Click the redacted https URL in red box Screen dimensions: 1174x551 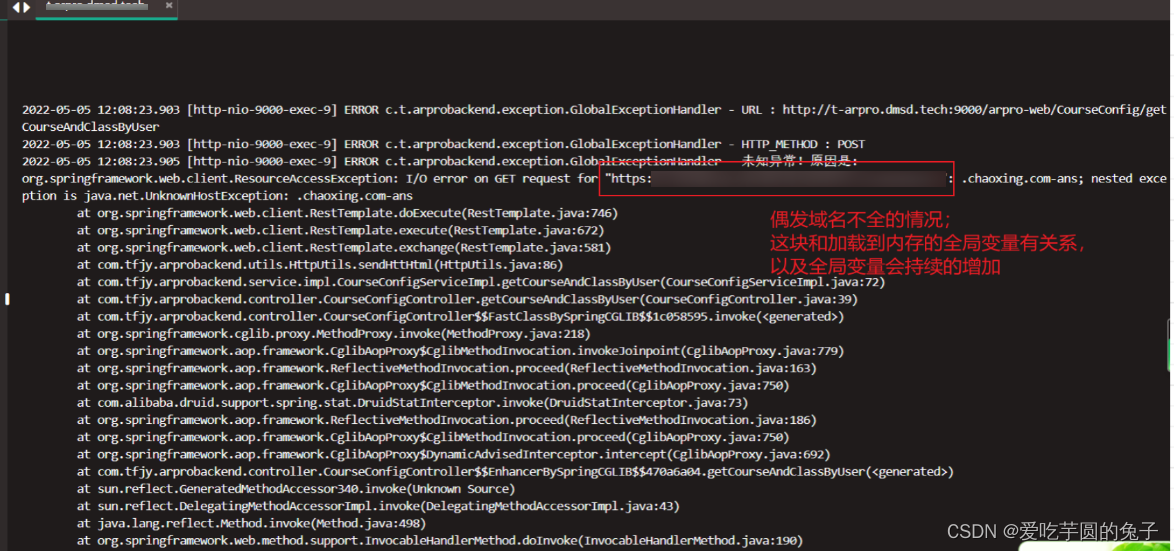776,179
